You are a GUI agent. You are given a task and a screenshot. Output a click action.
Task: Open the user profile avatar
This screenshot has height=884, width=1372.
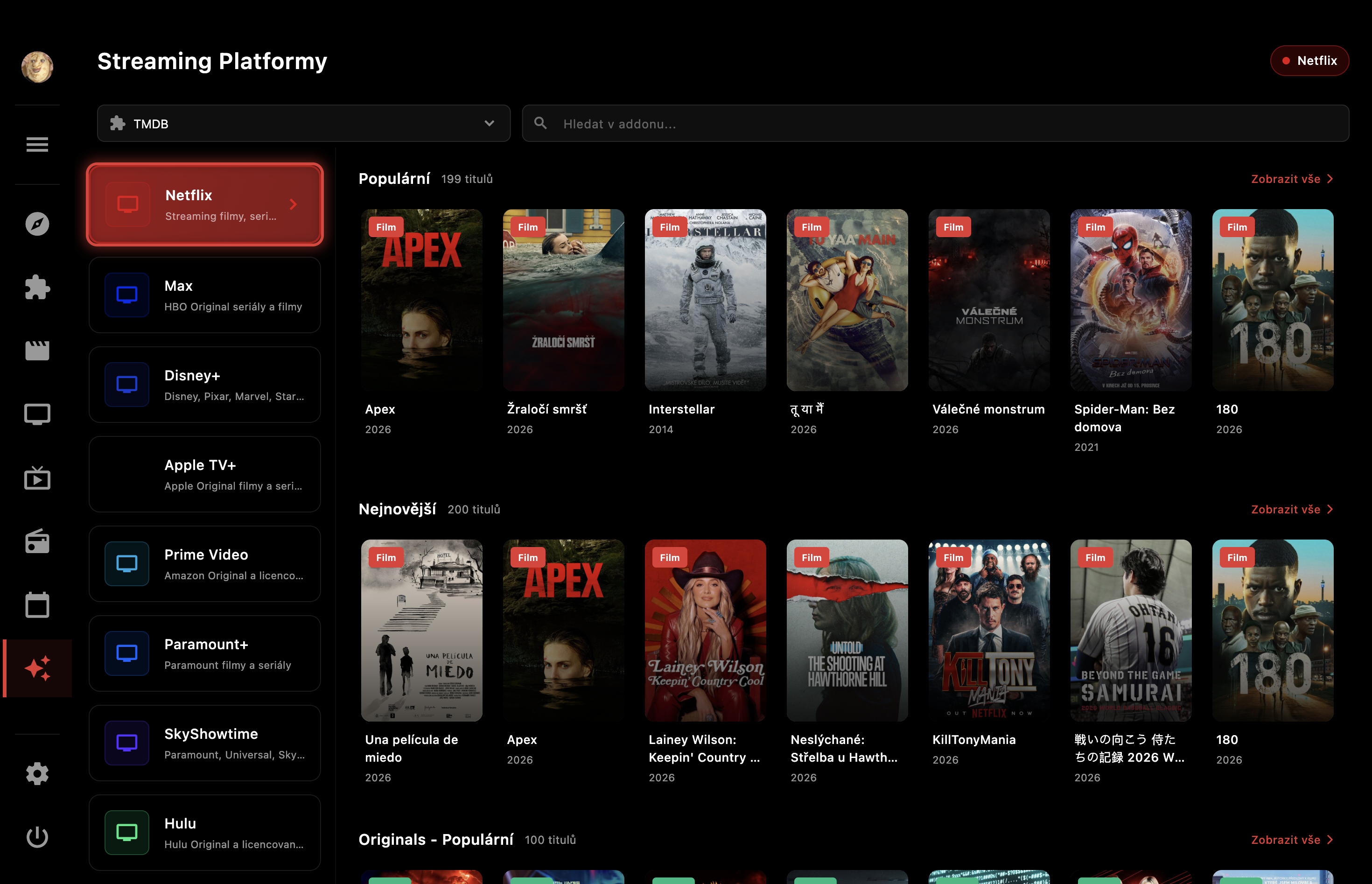tap(37, 67)
